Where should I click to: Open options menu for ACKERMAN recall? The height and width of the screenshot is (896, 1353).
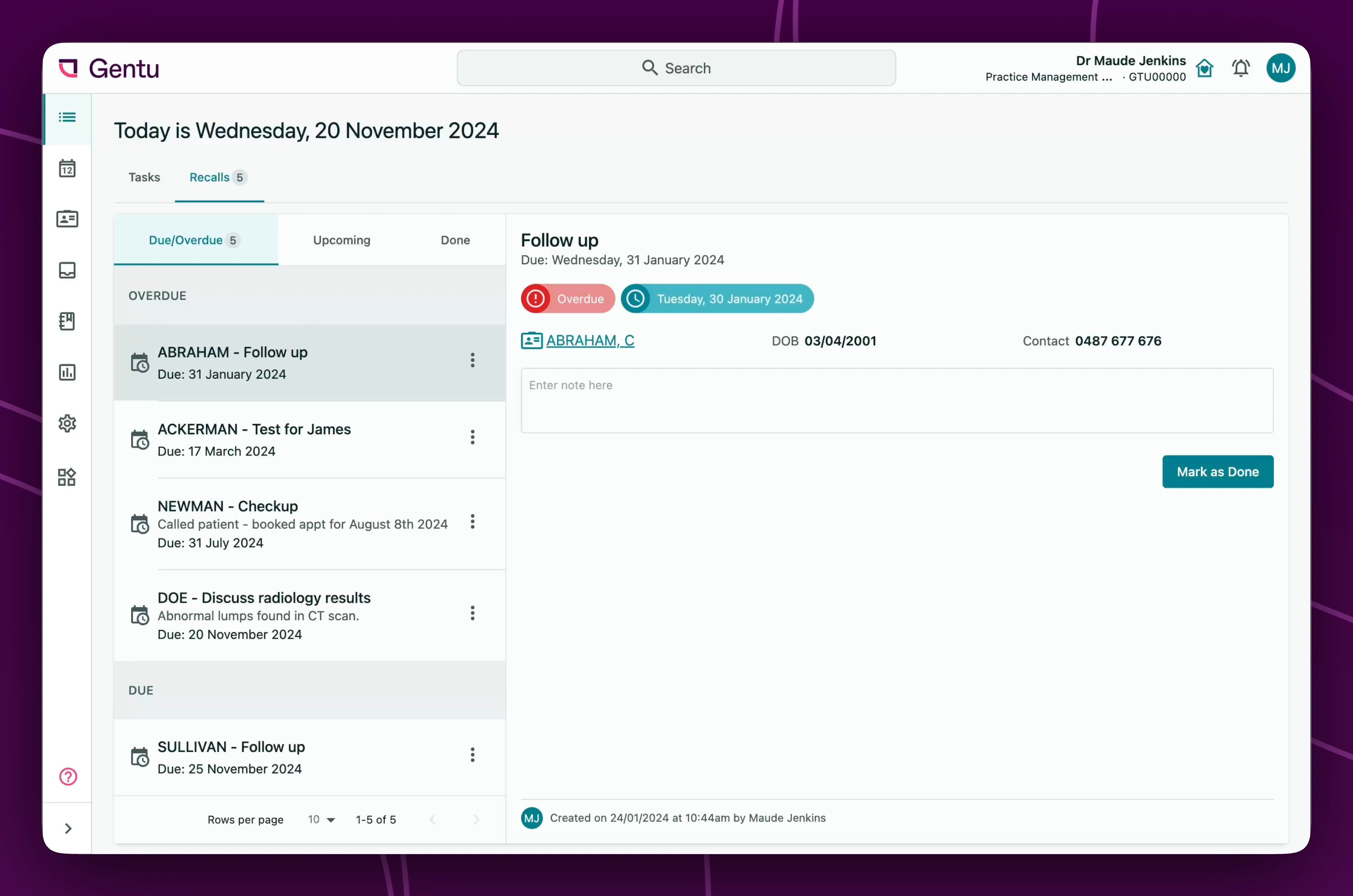pos(472,437)
